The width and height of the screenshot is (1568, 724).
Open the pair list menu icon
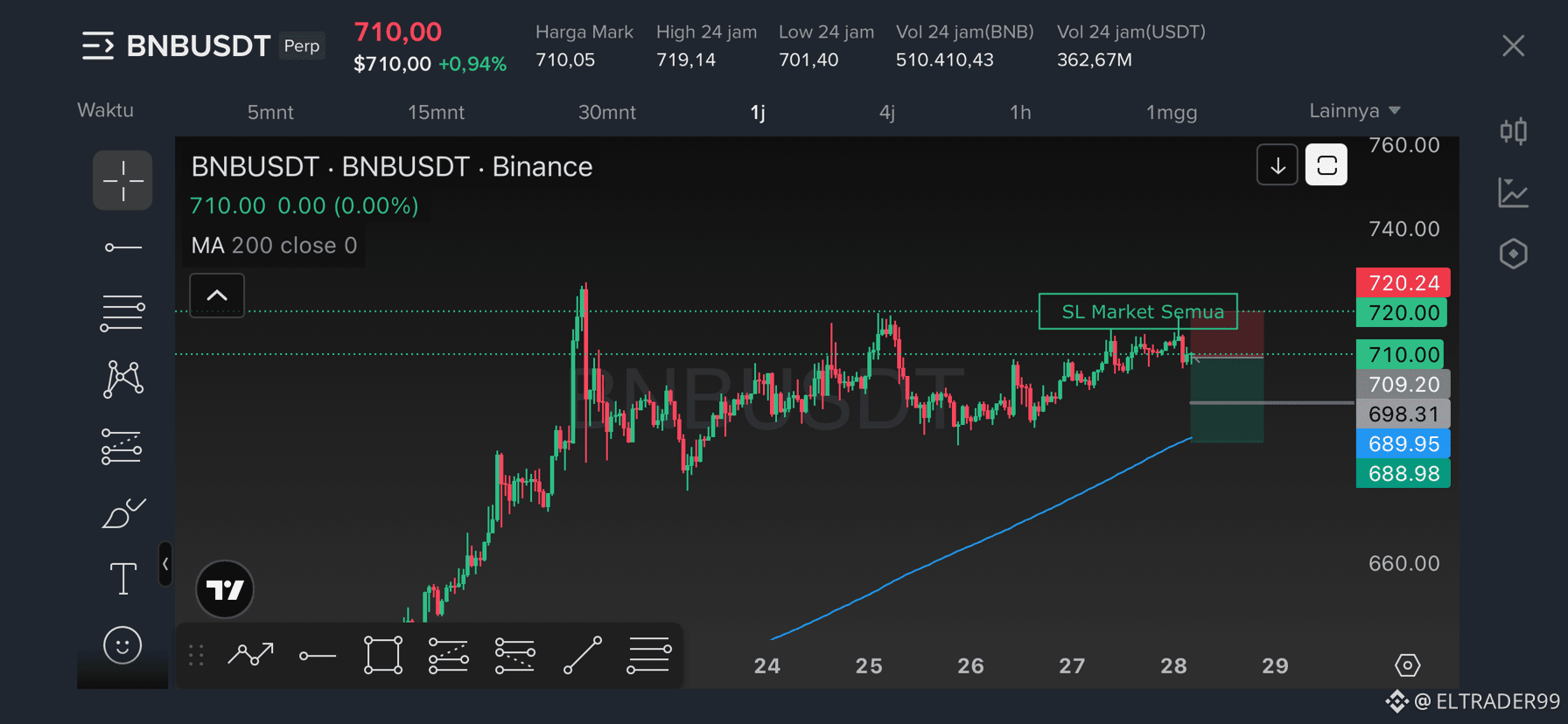point(98,45)
